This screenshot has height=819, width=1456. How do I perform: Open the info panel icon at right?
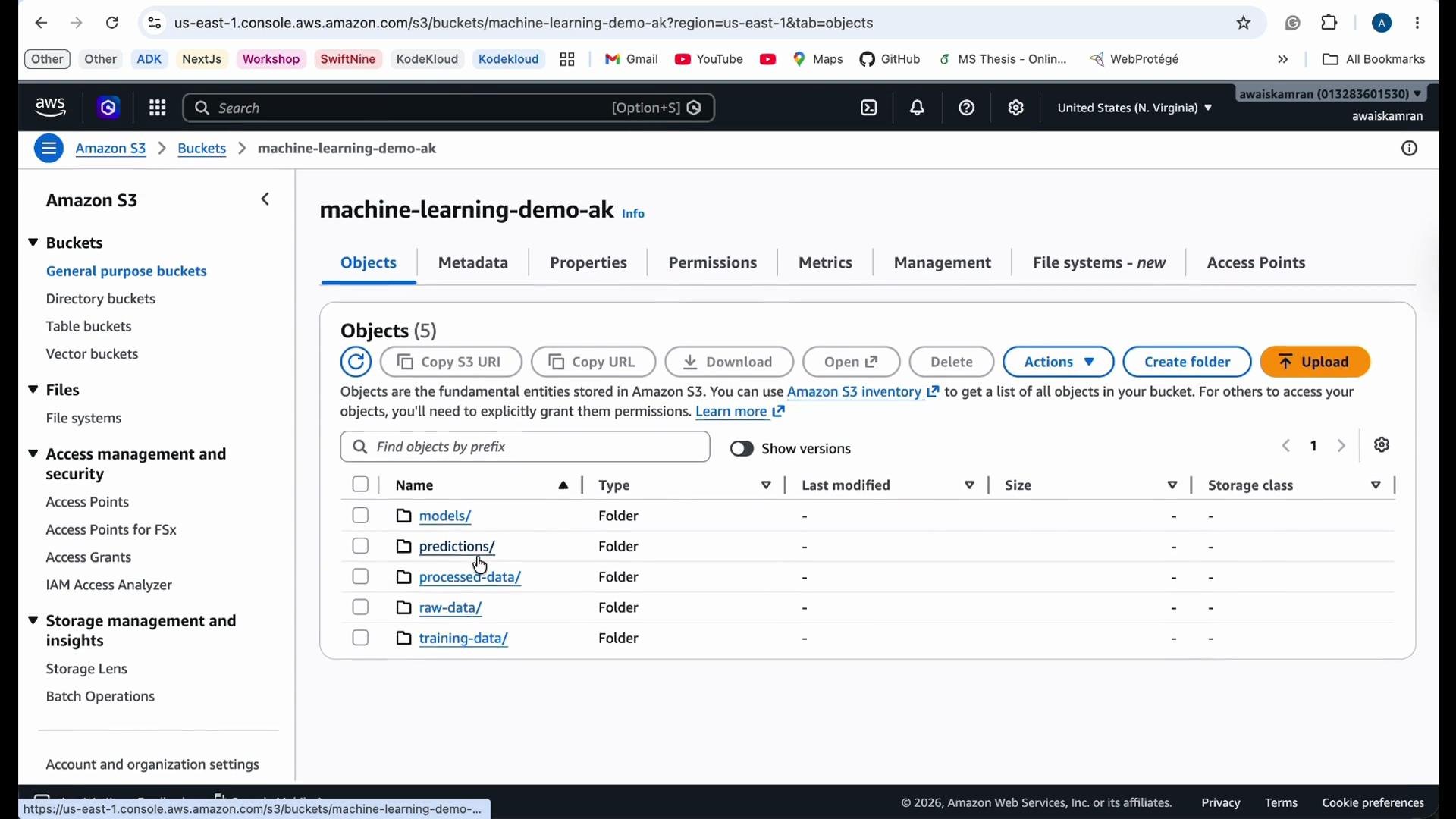(x=1410, y=149)
